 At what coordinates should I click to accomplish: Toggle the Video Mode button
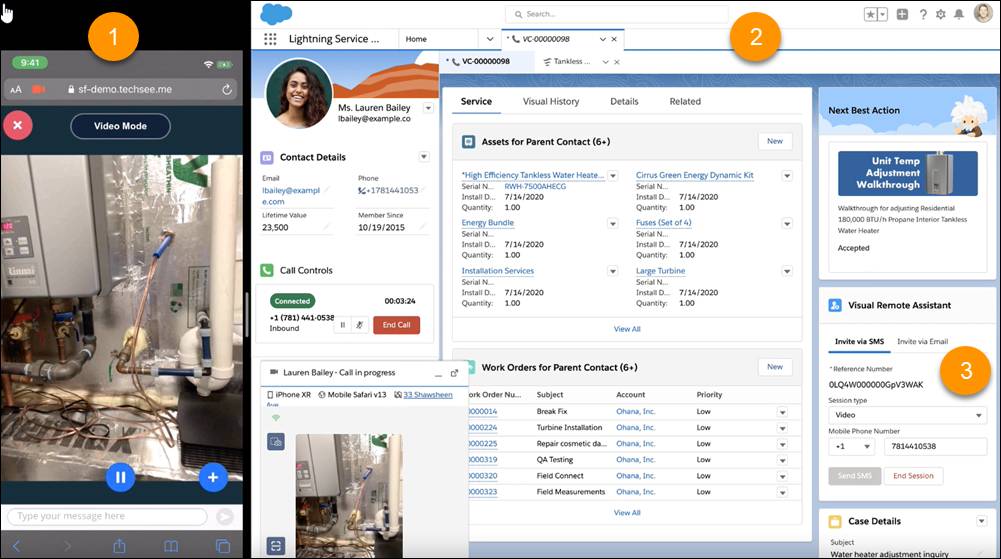tap(120, 126)
